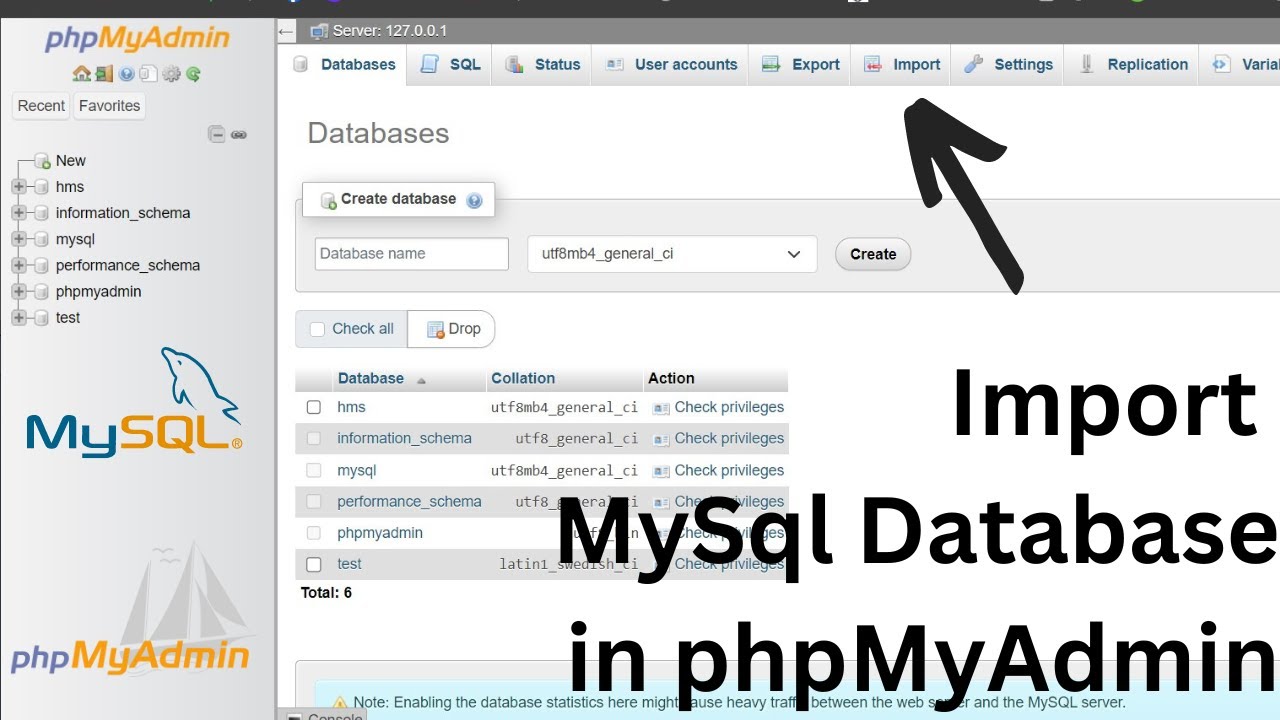Open the Import tab
The width and height of the screenshot is (1280, 720).
(902, 65)
